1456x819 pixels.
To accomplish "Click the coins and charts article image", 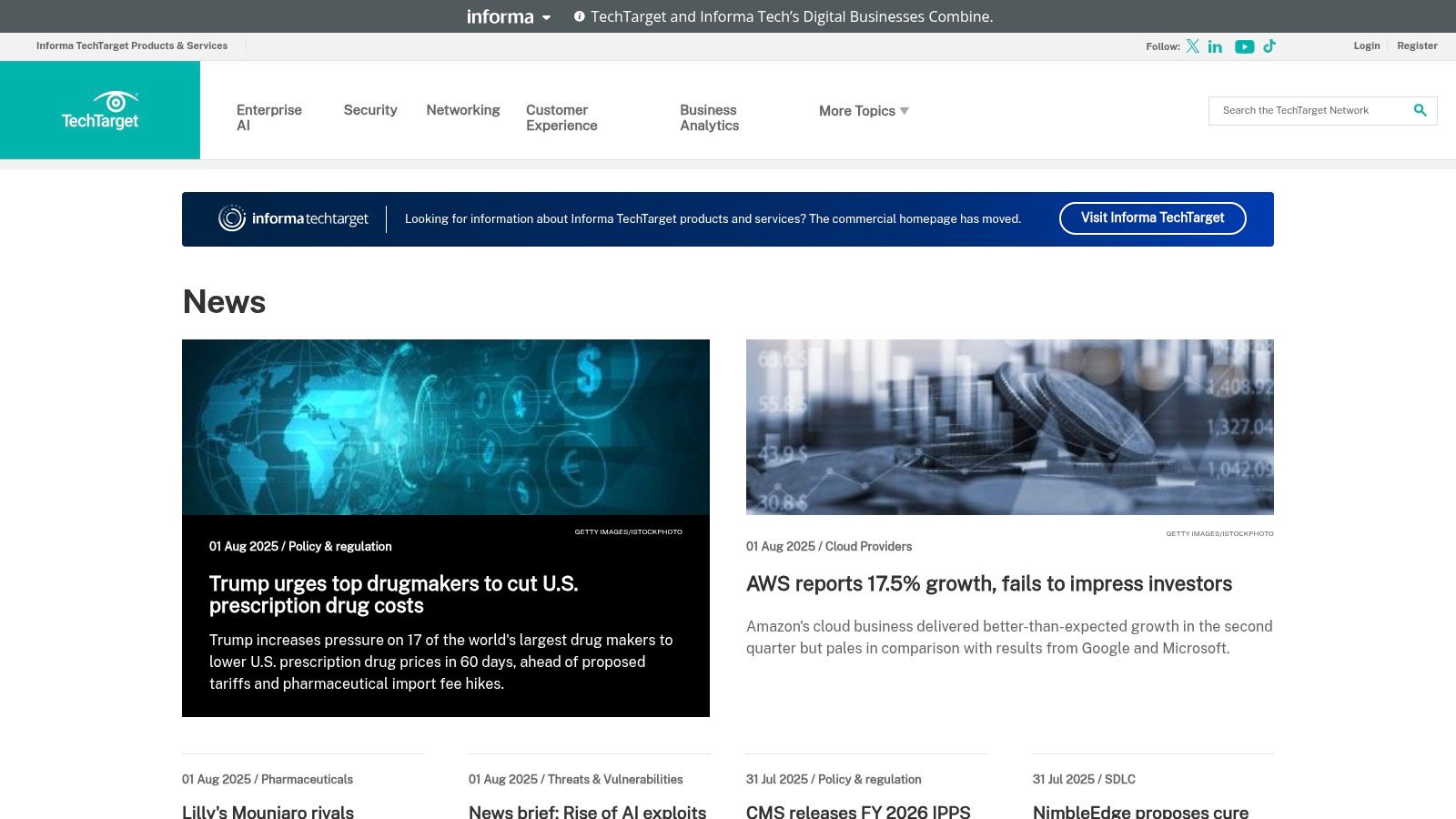I will (x=1010, y=427).
